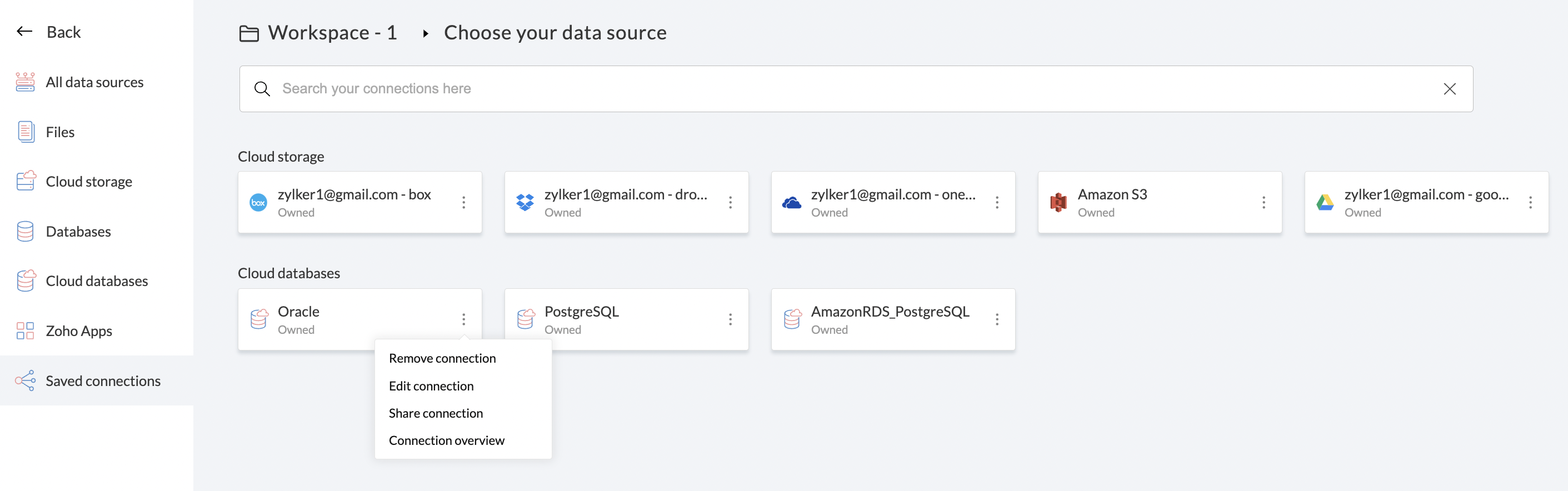The height and width of the screenshot is (491, 1568).
Task: Click the Back arrow icon
Action: click(x=24, y=32)
